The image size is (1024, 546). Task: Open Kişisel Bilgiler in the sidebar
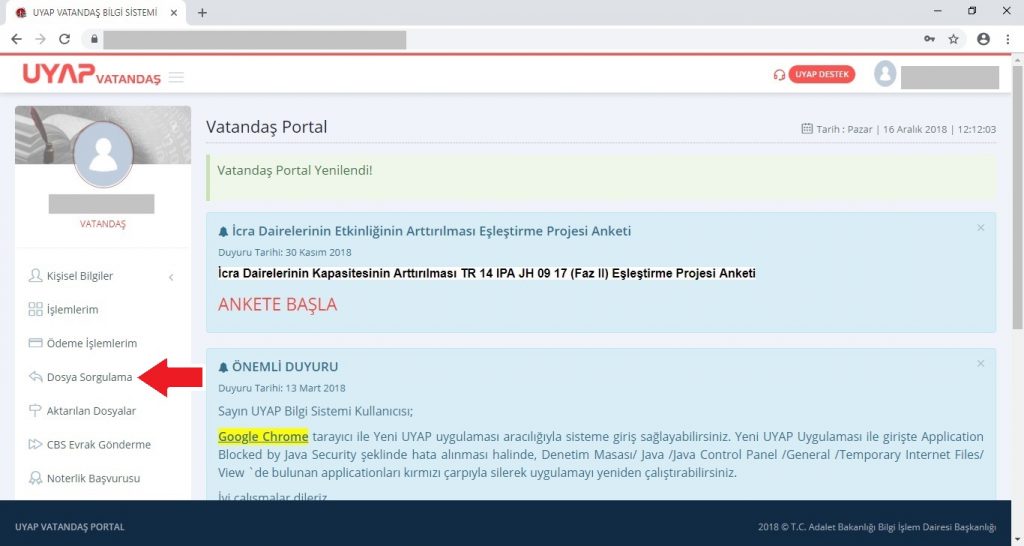(80, 276)
